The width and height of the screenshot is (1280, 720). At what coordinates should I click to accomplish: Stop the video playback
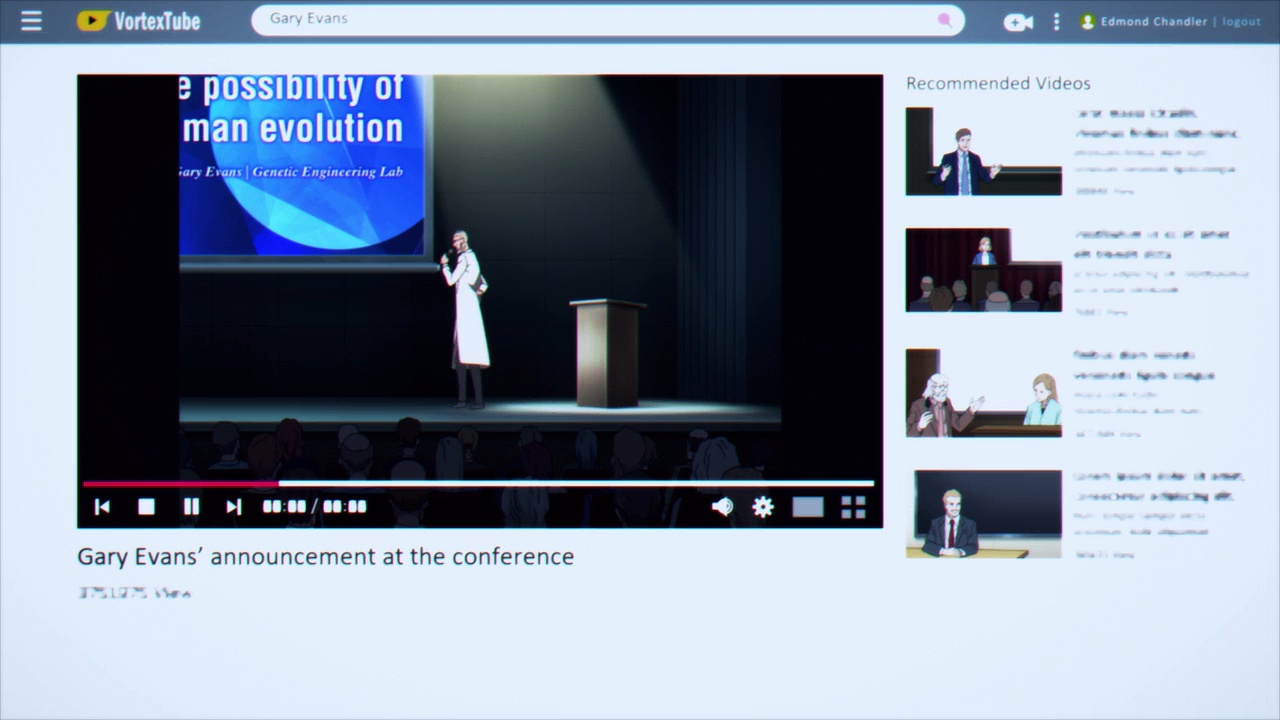(x=146, y=507)
